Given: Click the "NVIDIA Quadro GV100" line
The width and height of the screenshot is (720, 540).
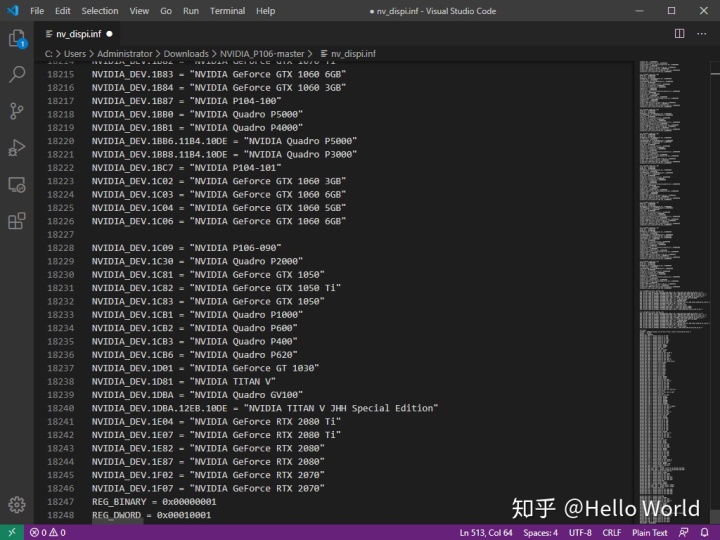Looking at the screenshot, I should point(197,395).
